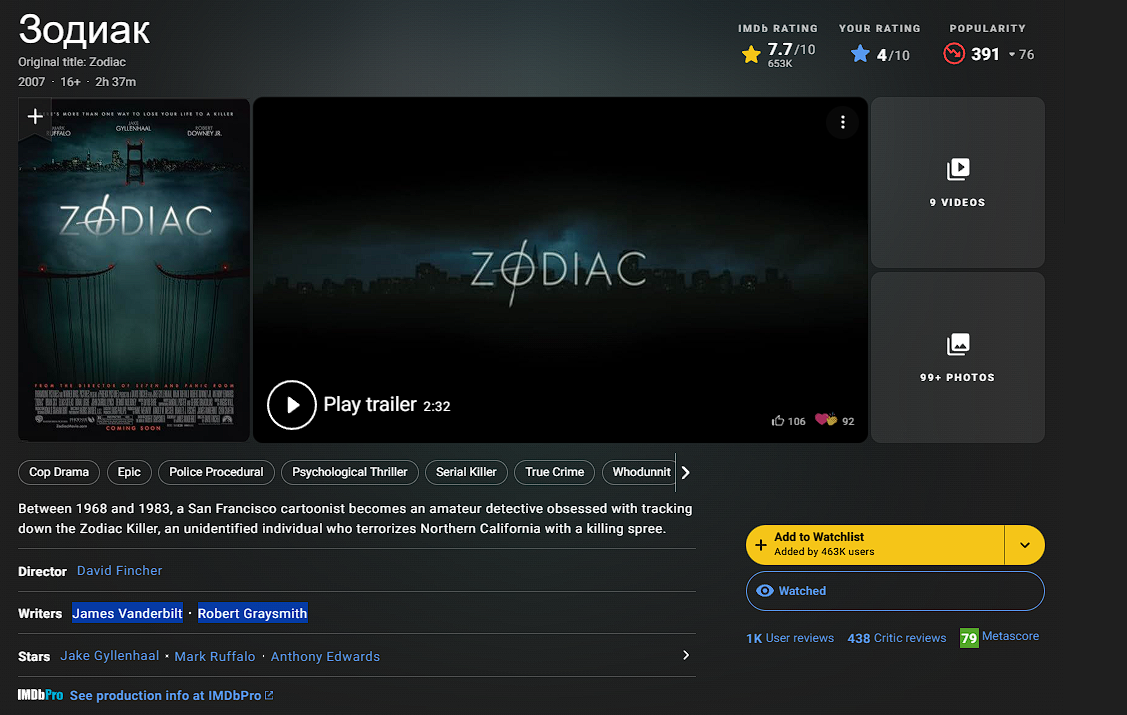This screenshot has height=715, width=1127.
Task: Open the 9 Videos gallery
Action: [957, 183]
